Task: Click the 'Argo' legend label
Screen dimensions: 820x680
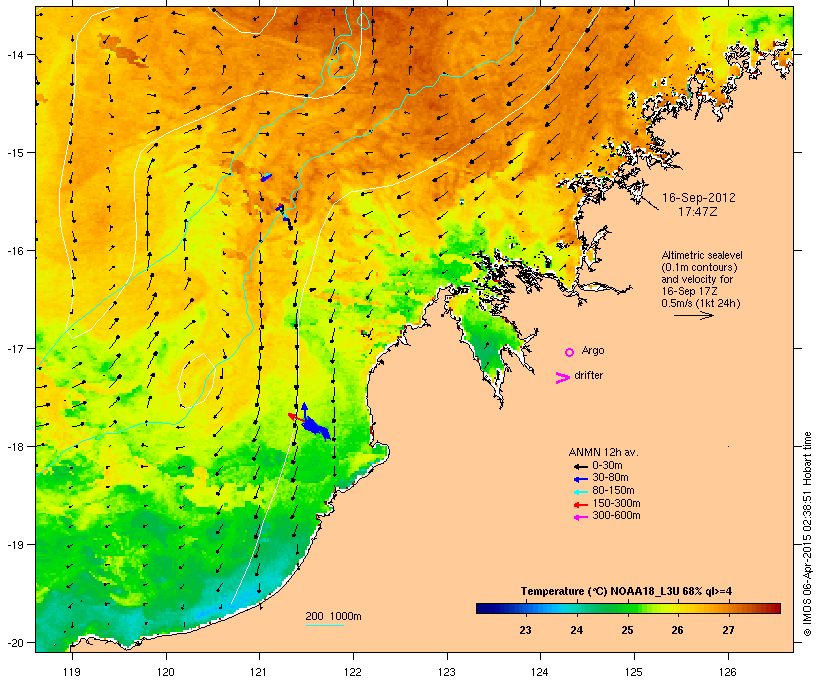Action: click(593, 350)
